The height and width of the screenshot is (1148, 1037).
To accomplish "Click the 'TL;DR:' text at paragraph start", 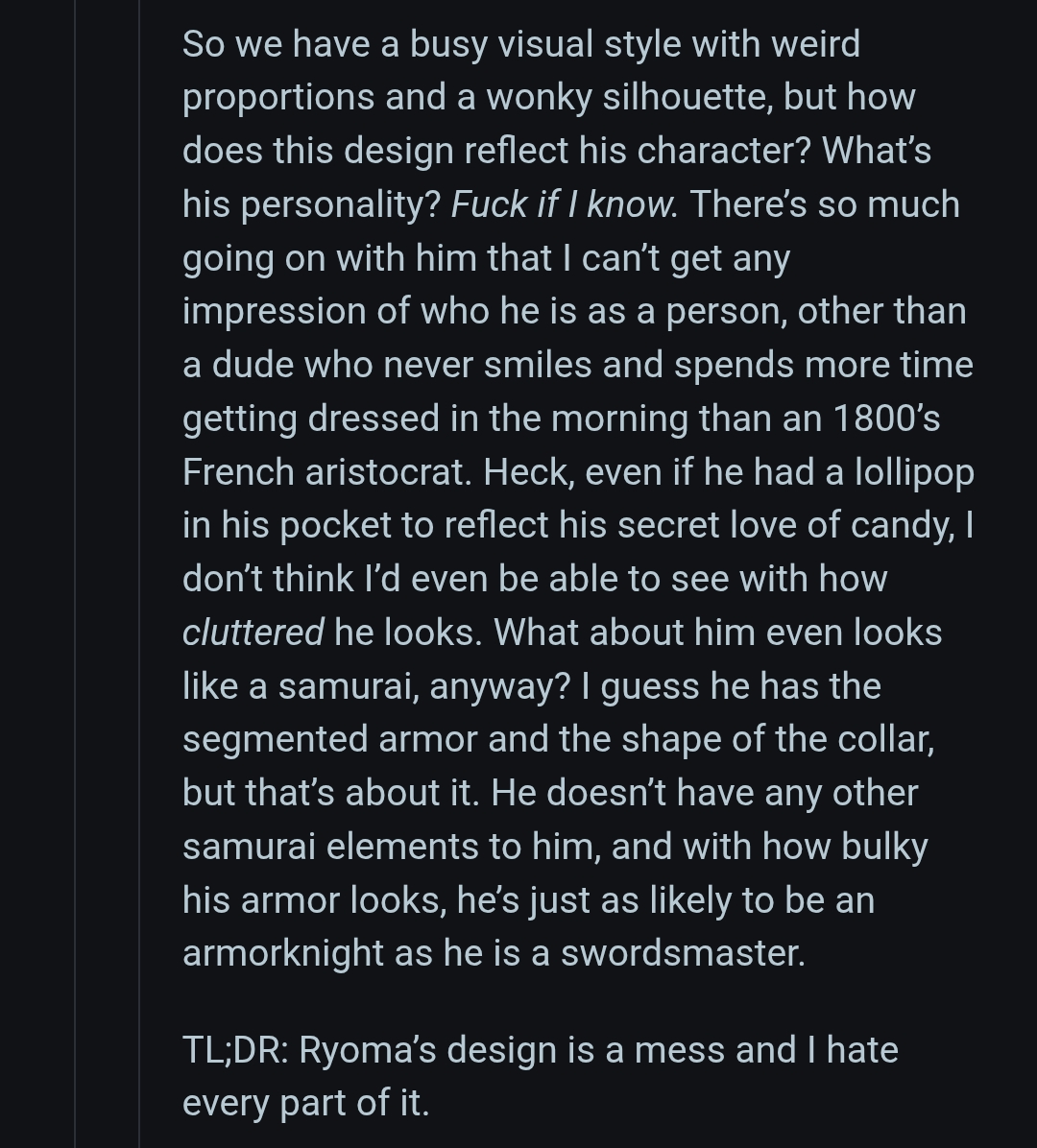I will [x=235, y=1050].
